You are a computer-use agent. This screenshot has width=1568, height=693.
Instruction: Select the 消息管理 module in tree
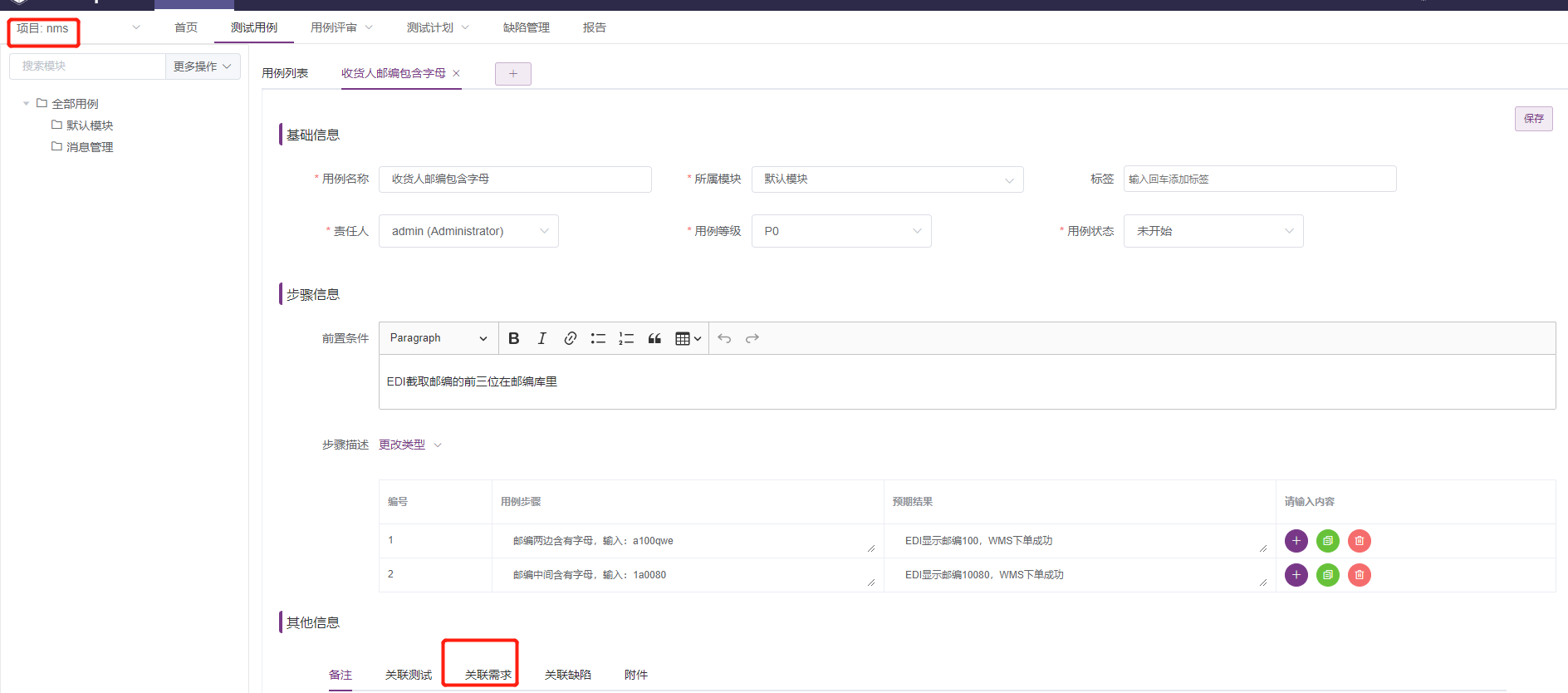(90, 147)
